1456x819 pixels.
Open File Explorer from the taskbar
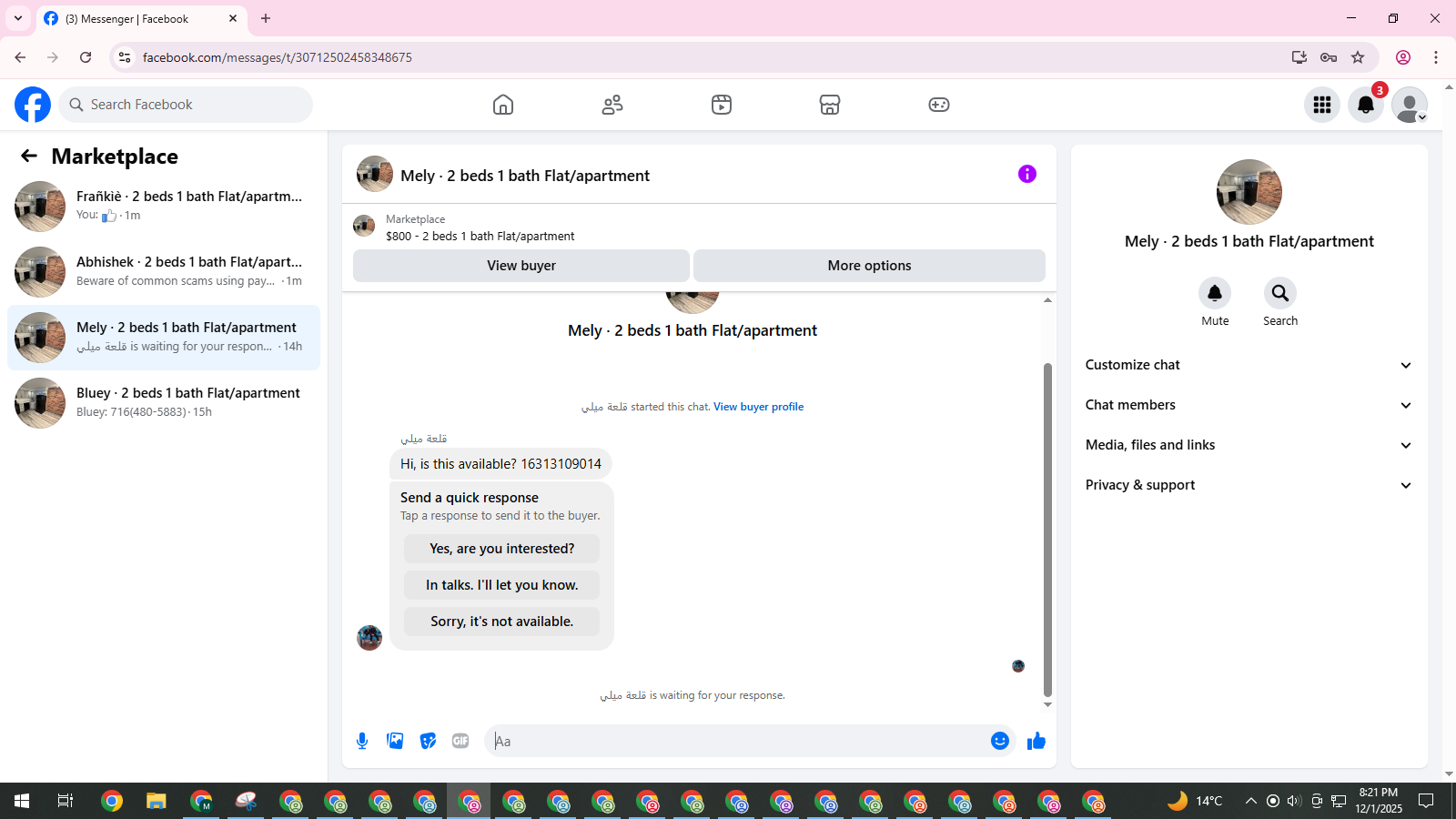pyautogui.click(x=157, y=801)
